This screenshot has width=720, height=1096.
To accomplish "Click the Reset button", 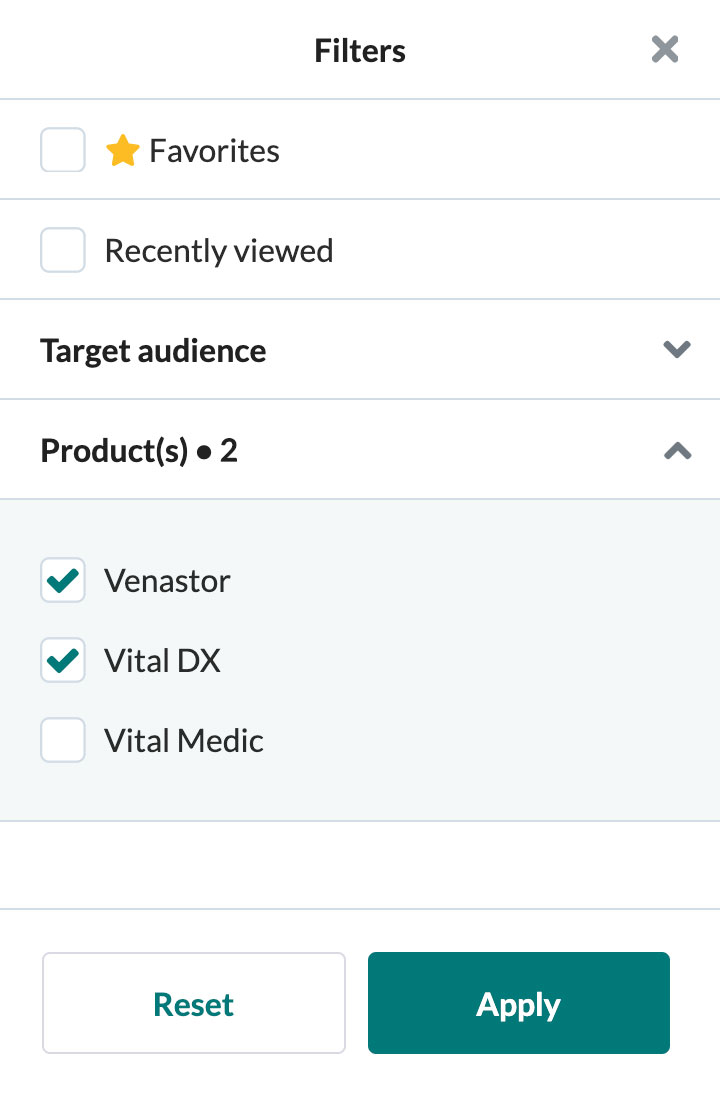I will coord(194,1003).
